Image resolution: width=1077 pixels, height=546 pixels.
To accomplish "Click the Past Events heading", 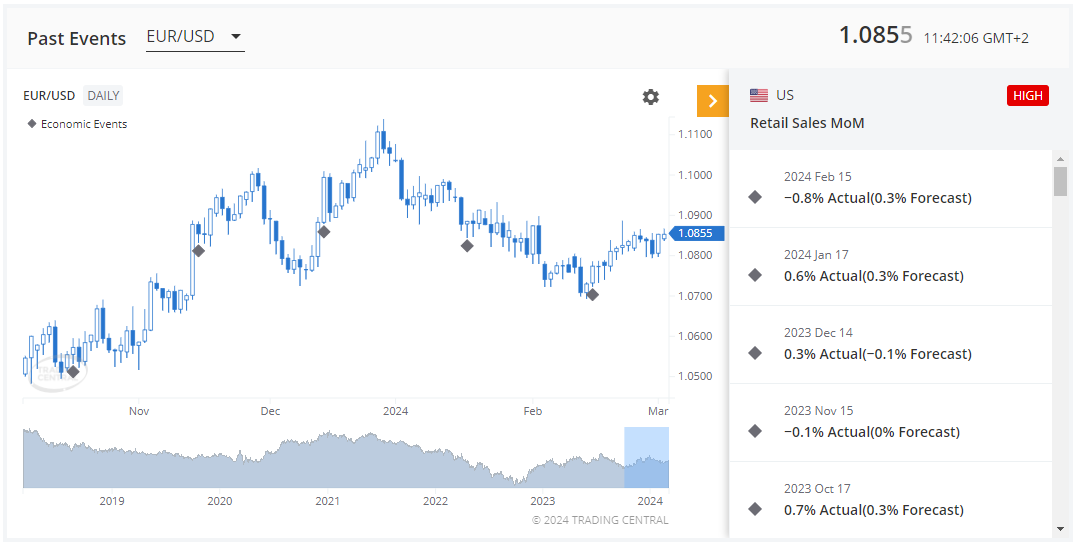I will (77, 38).
